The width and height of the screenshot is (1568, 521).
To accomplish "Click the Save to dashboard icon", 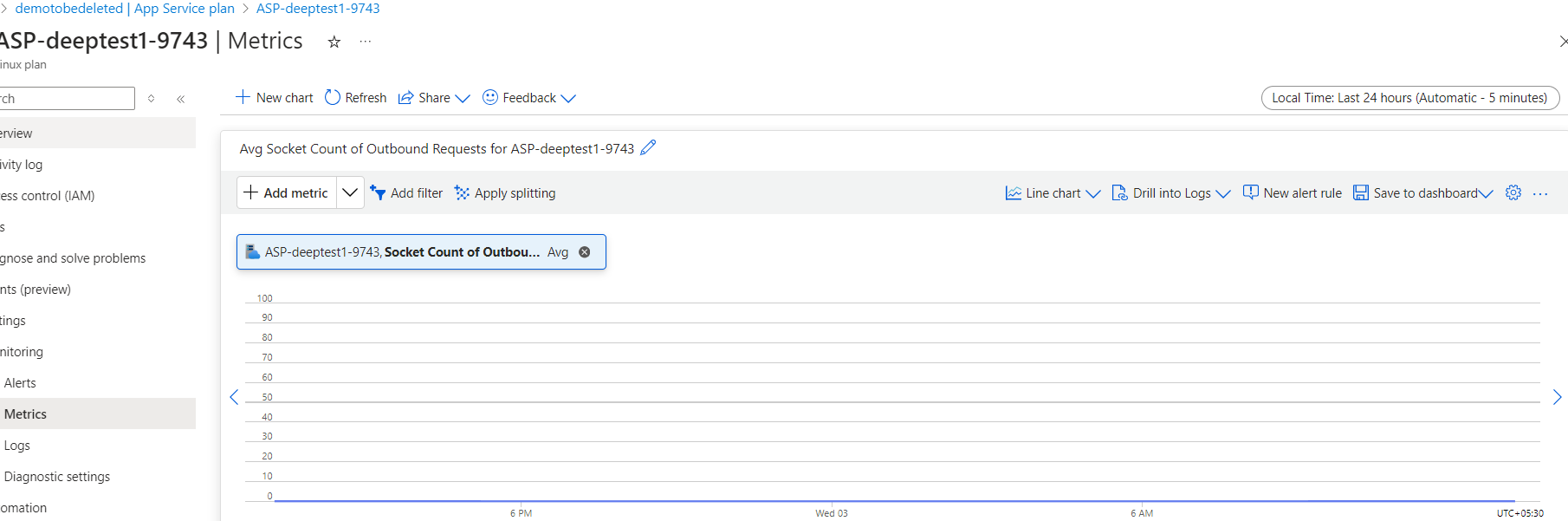I will (1360, 192).
